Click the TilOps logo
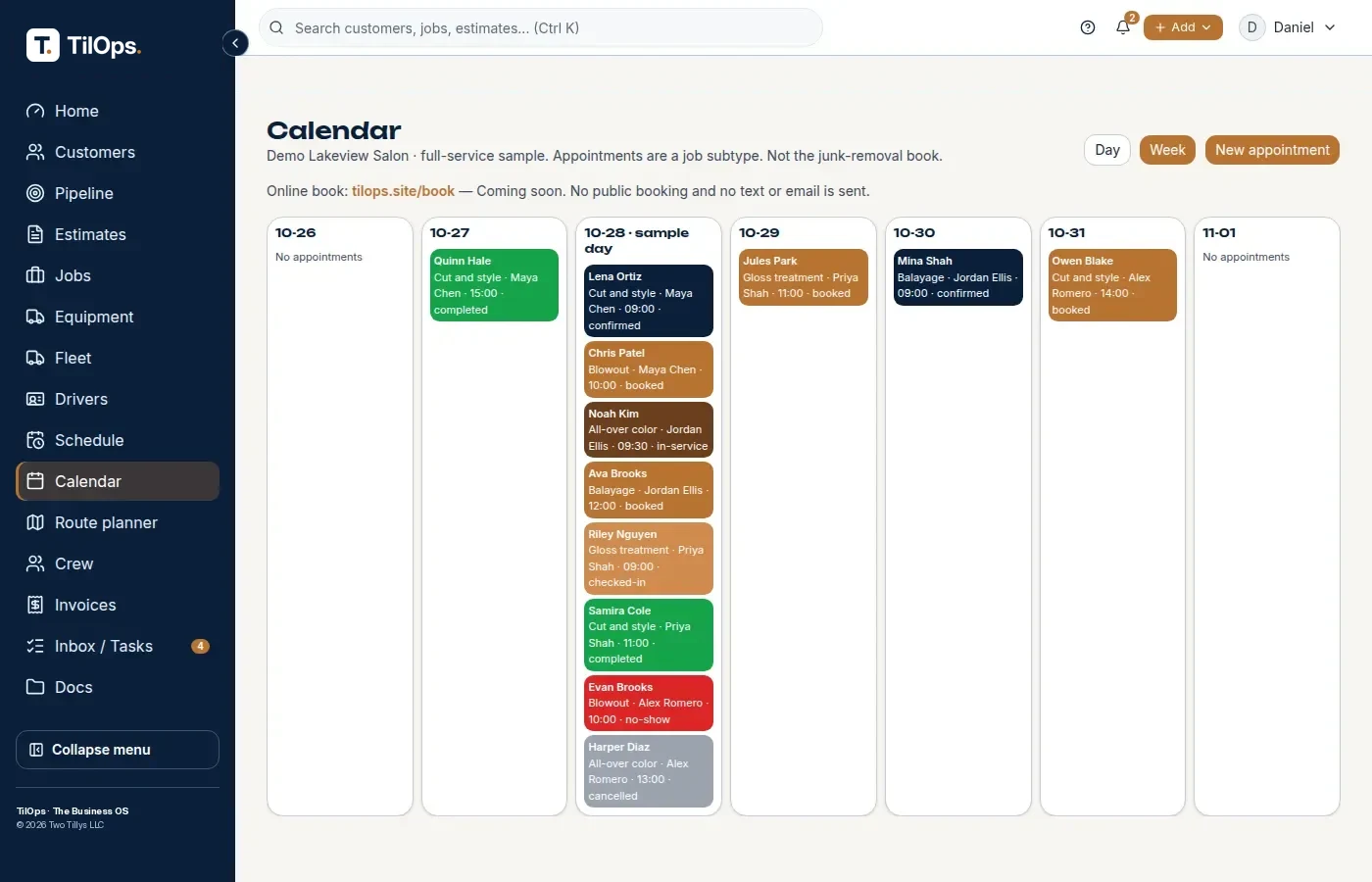Viewport: 1372px width, 882px height. click(84, 45)
